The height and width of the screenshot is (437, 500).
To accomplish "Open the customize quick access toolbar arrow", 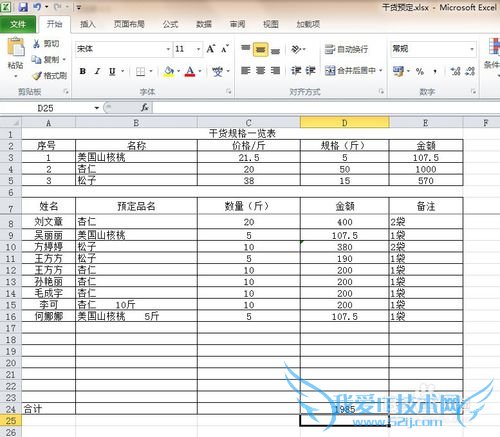I will point(79,7).
